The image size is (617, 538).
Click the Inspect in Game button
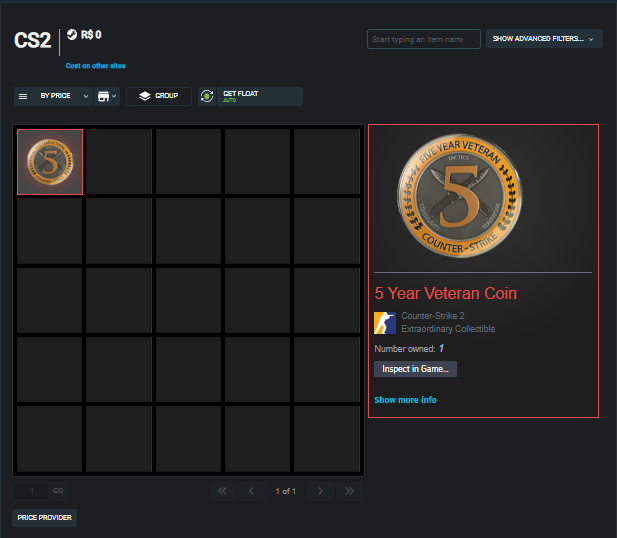point(415,369)
